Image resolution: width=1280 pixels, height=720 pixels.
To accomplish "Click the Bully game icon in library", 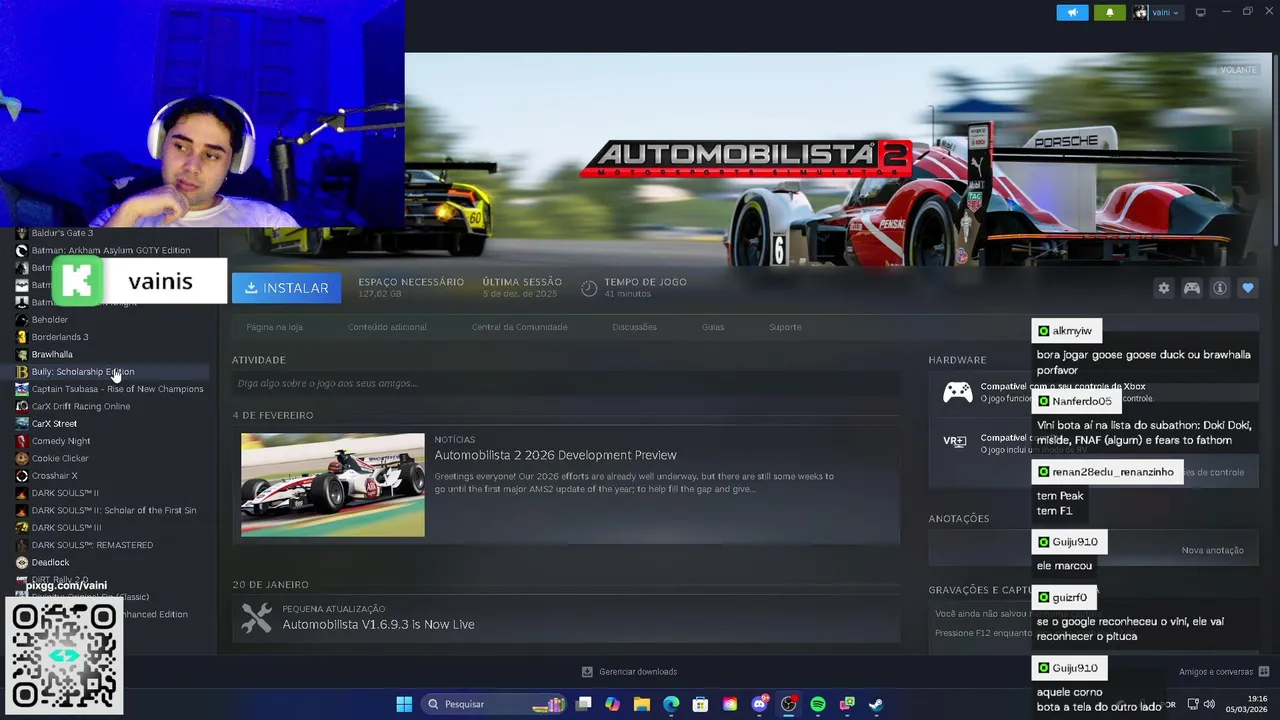I will [x=22, y=372].
